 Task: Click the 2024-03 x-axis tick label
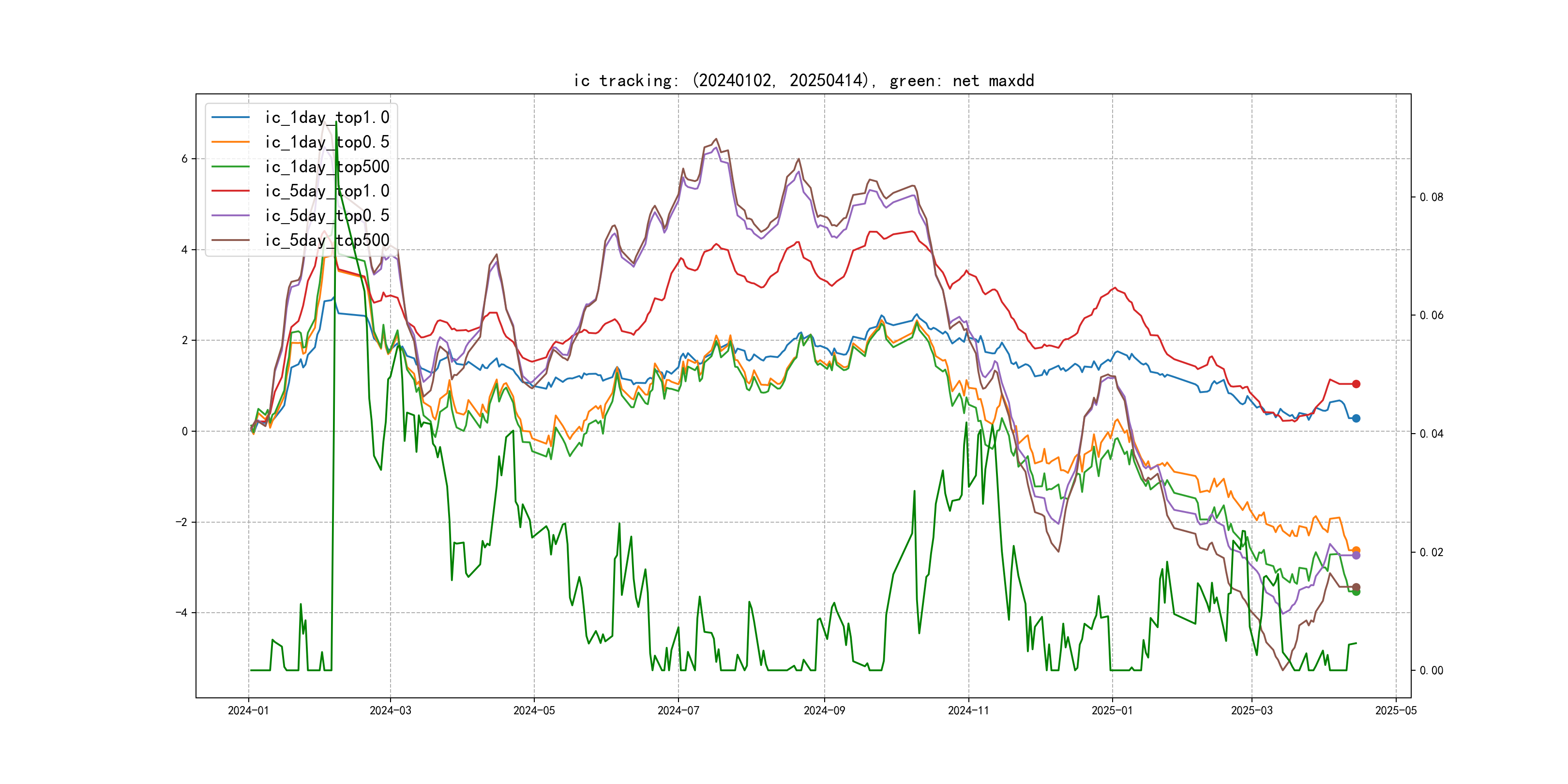click(x=390, y=710)
